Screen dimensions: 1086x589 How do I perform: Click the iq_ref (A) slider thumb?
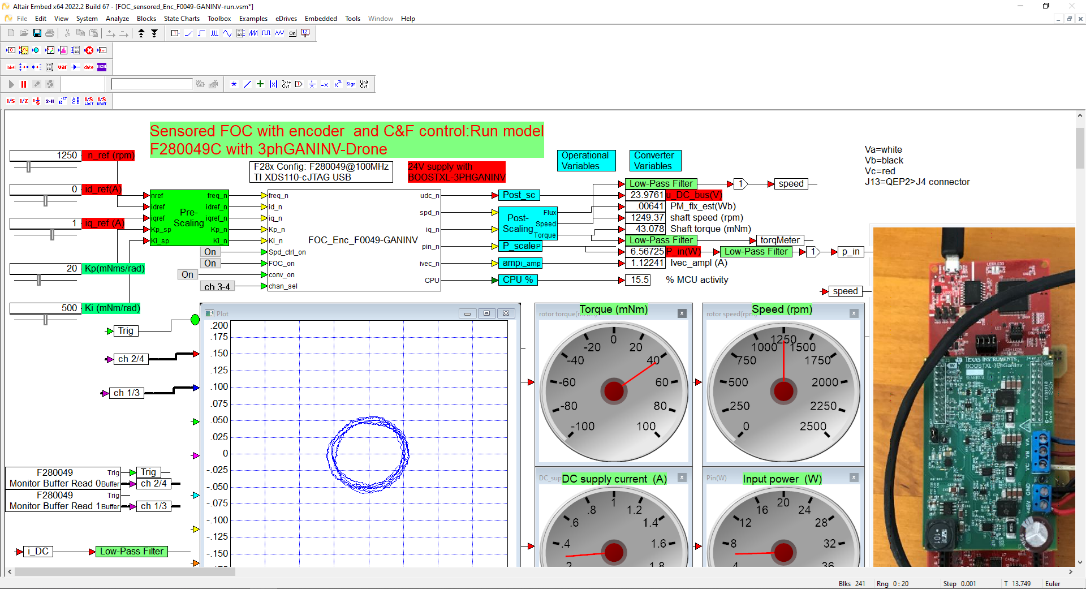click(52, 235)
